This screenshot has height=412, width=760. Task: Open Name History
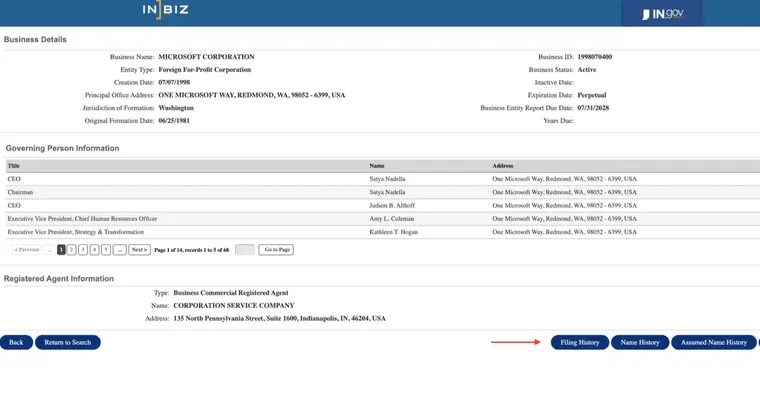(x=640, y=342)
